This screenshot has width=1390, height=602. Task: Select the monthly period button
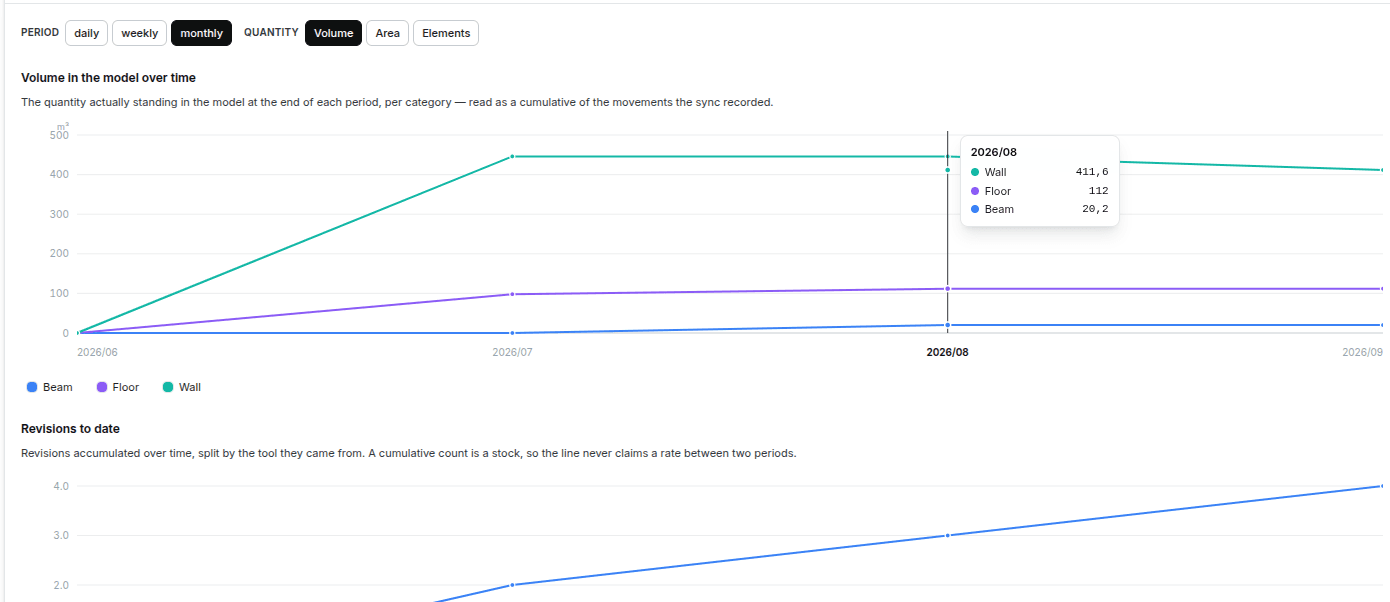pyautogui.click(x=201, y=33)
